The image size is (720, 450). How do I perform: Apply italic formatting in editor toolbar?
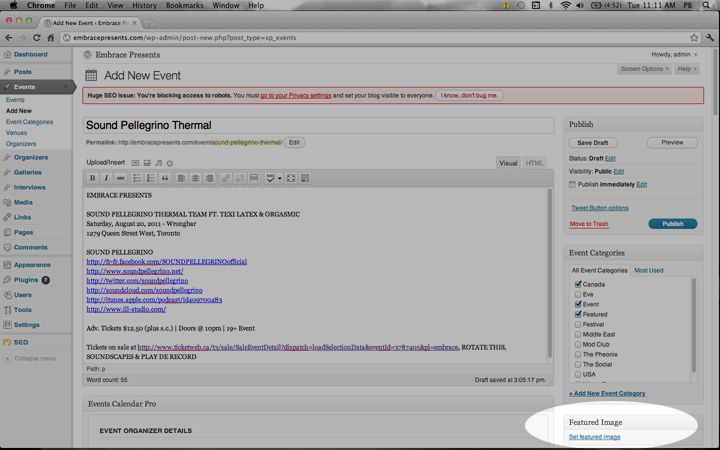[106, 178]
